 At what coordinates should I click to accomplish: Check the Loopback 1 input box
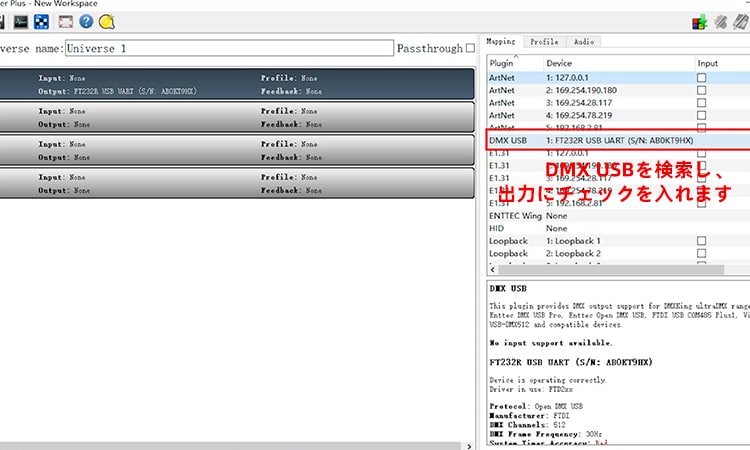click(x=701, y=241)
